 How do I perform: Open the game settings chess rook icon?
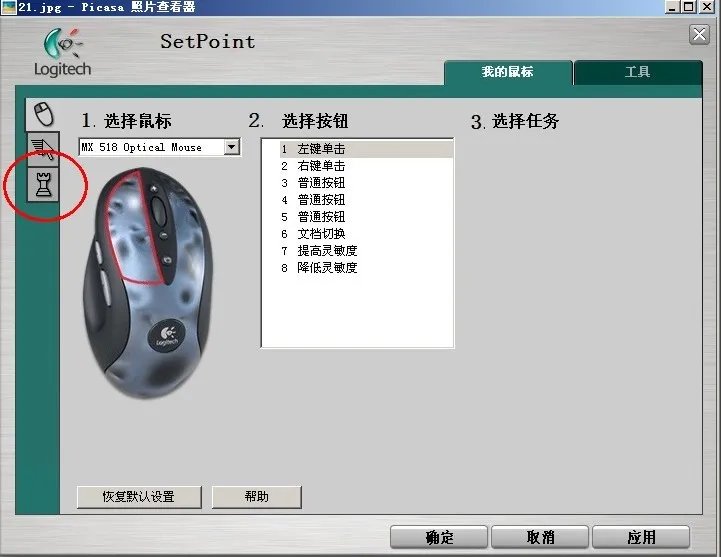click(x=43, y=184)
